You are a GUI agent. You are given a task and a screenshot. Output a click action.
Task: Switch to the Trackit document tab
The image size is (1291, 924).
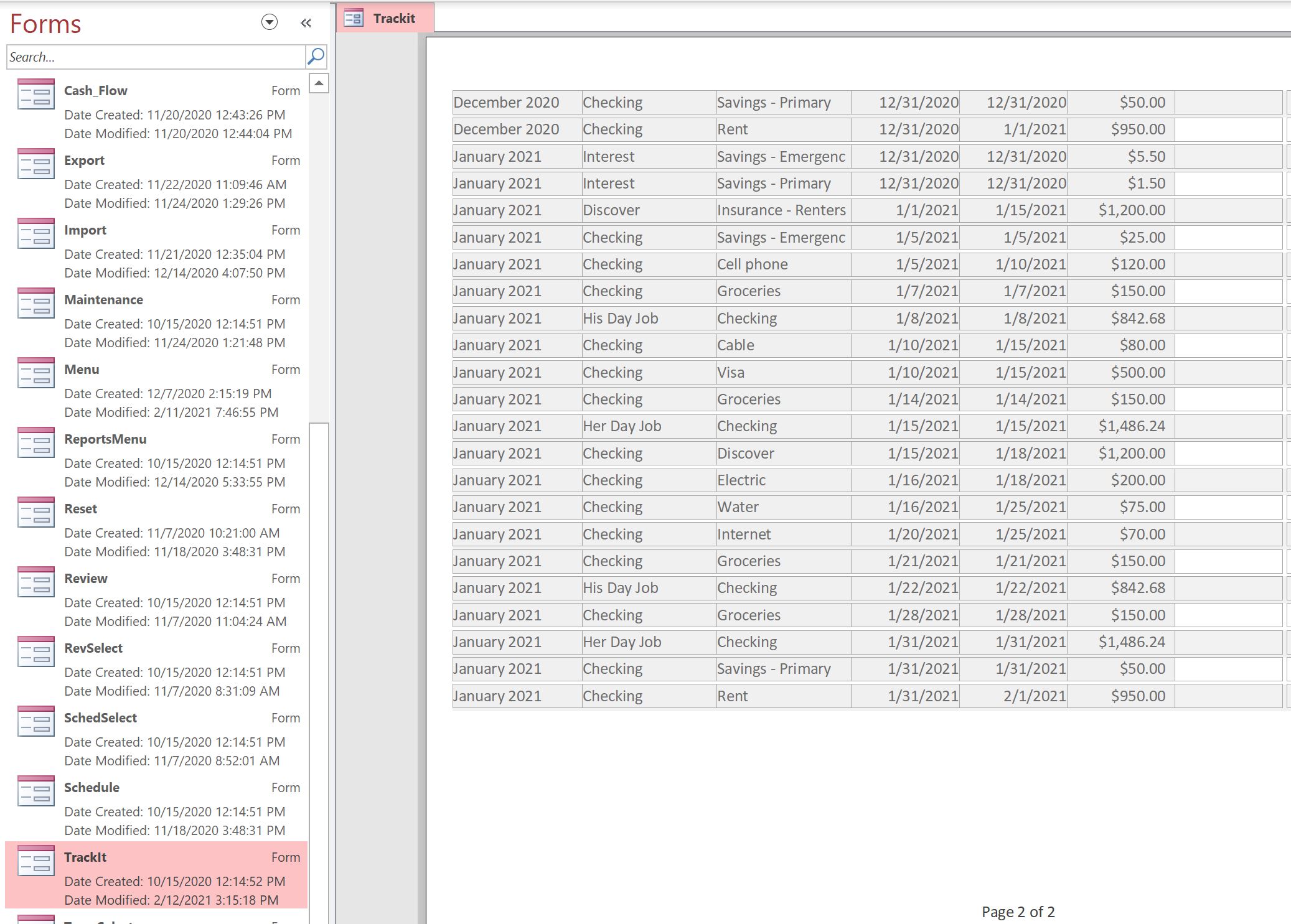coord(385,18)
